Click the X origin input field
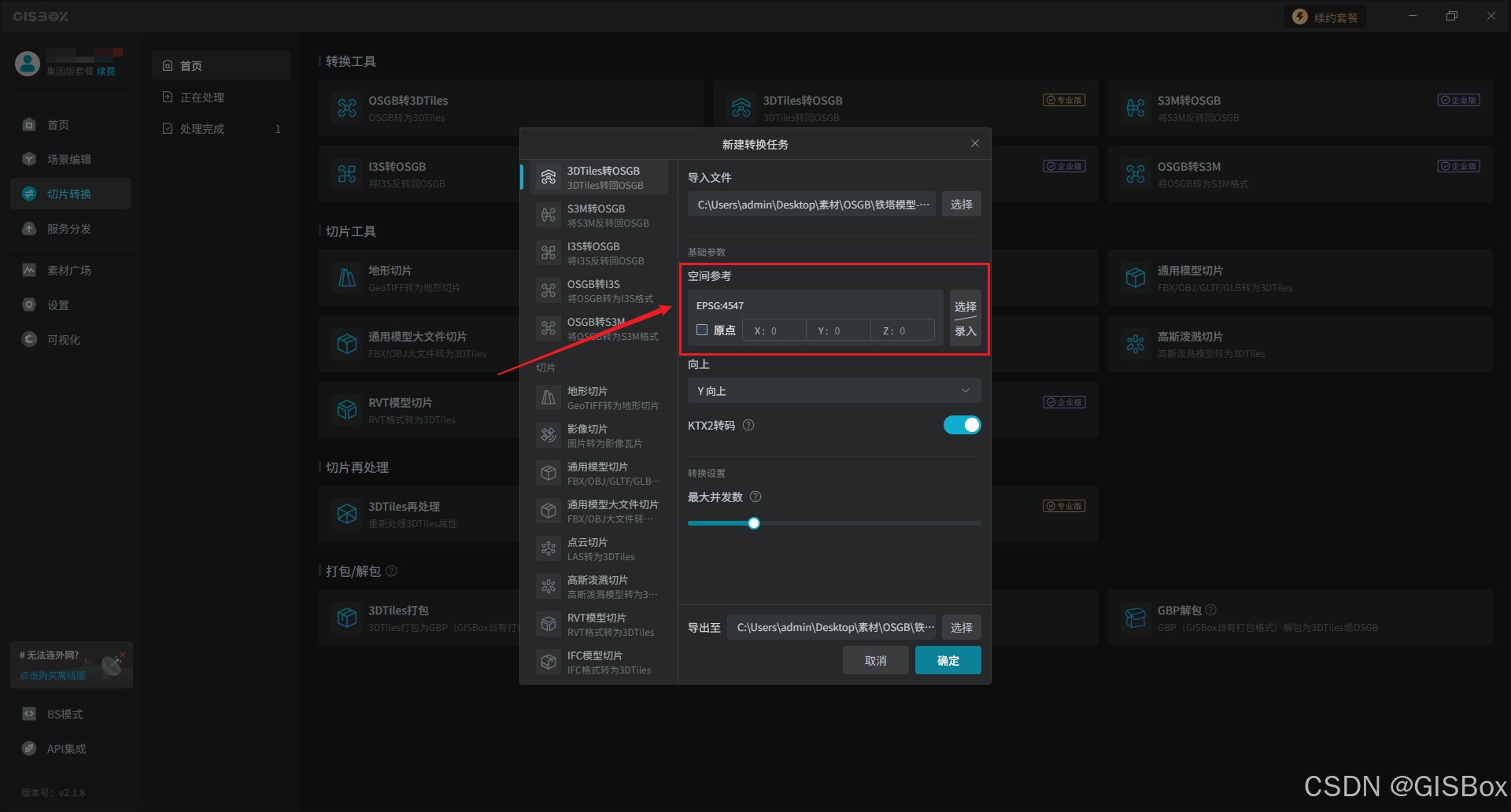Viewport: 1511px width, 812px height. click(774, 330)
